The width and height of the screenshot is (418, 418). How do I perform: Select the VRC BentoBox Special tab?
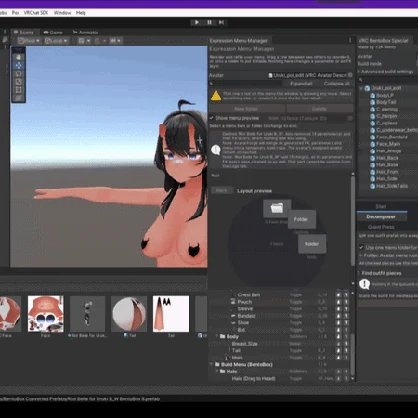click(384, 41)
